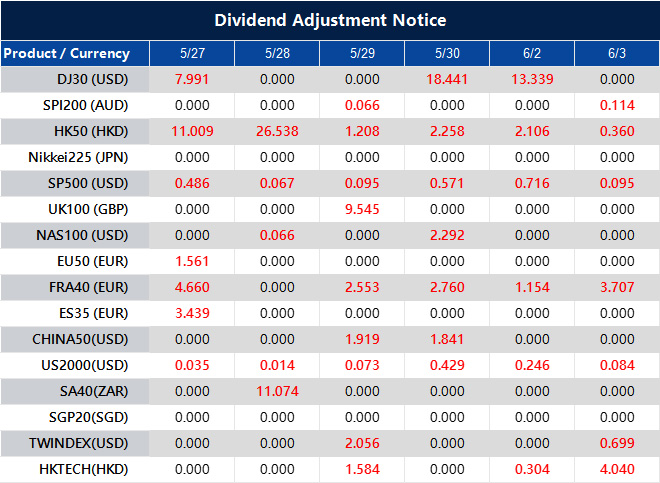Select the Product / Currency column header
This screenshot has width=660, height=483.
tap(66, 53)
